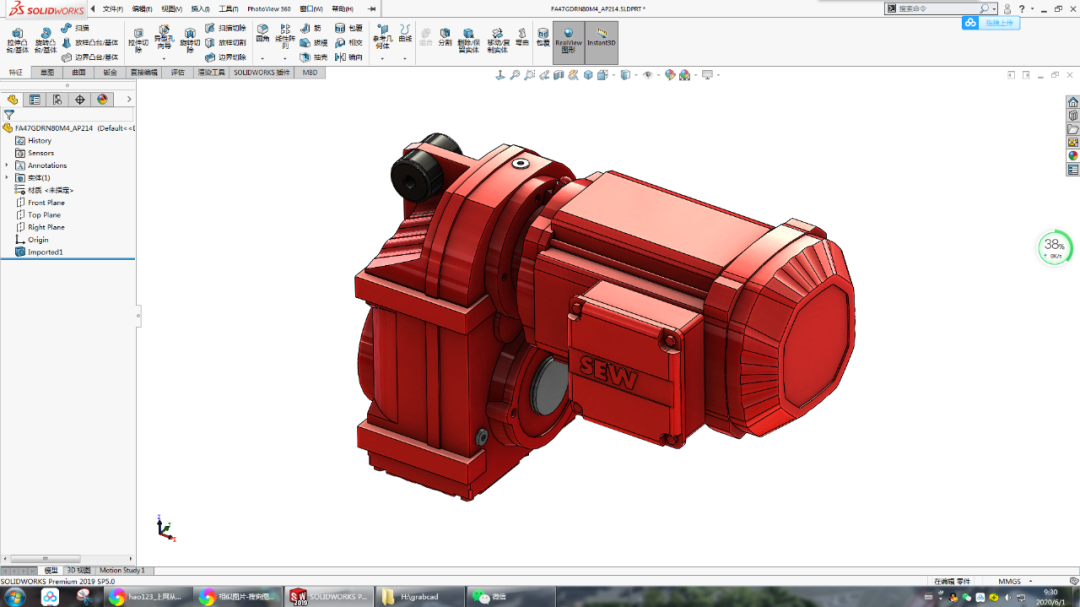Screen dimensions: 1080x607
Task: Select the Flex (弯曲) tool
Action: (x=522, y=37)
